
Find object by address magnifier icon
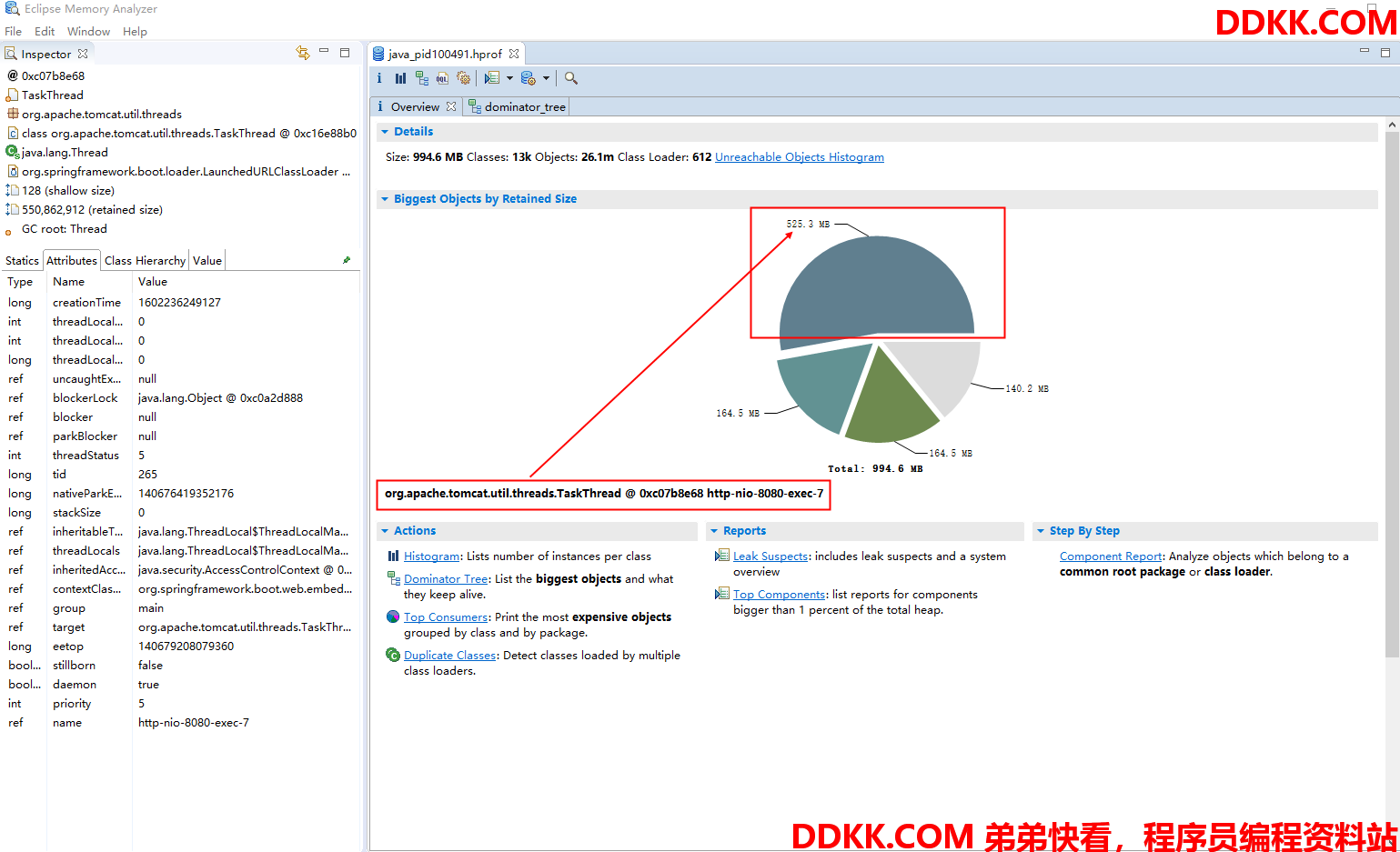point(571,78)
